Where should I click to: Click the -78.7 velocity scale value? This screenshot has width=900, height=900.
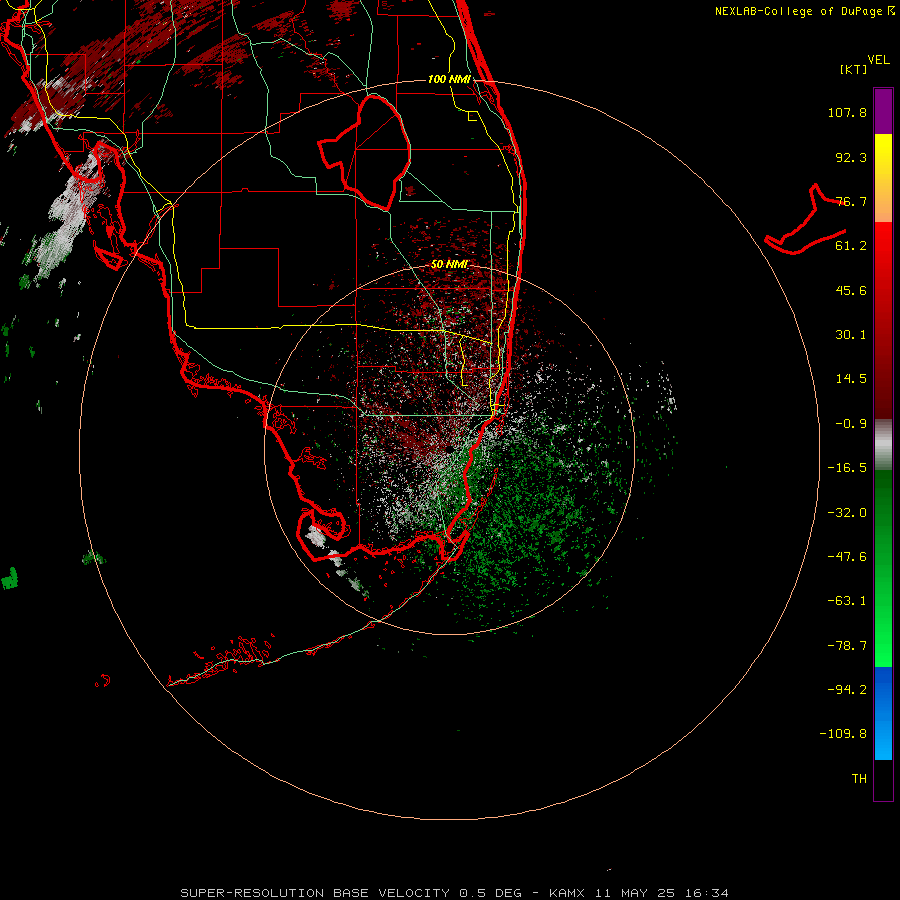click(847, 646)
